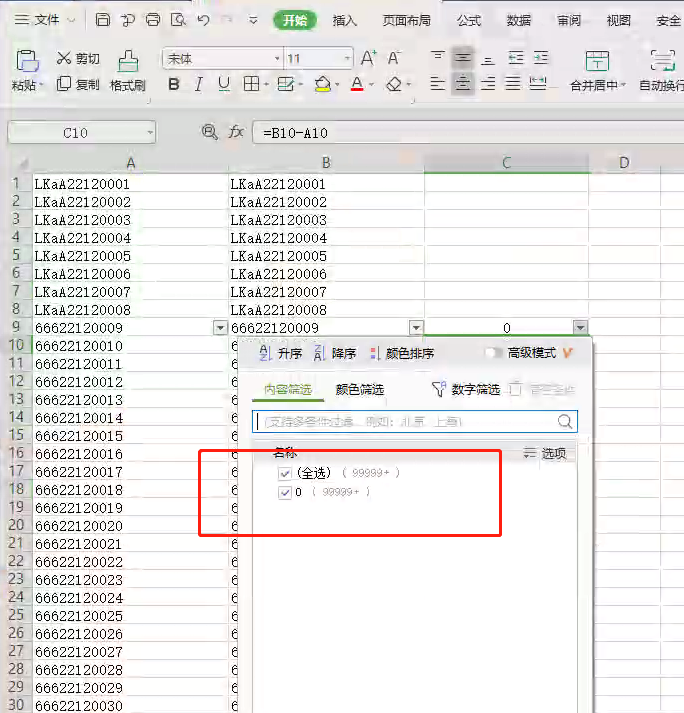The image size is (684, 713).
Task: Click increase indent icon
Action: pos(541,58)
